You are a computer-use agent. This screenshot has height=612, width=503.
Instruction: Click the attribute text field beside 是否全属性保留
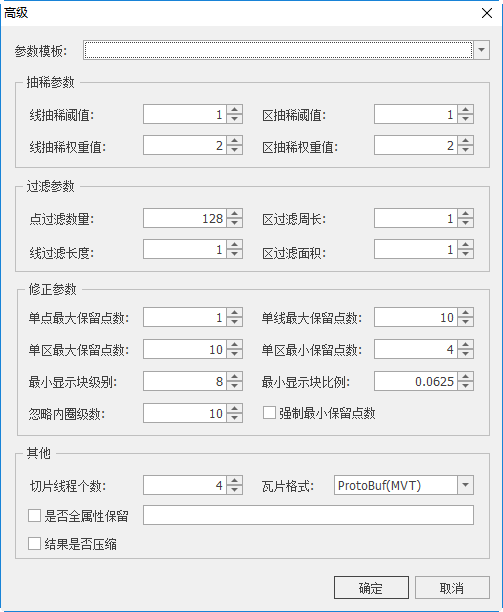pyautogui.click(x=308, y=515)
